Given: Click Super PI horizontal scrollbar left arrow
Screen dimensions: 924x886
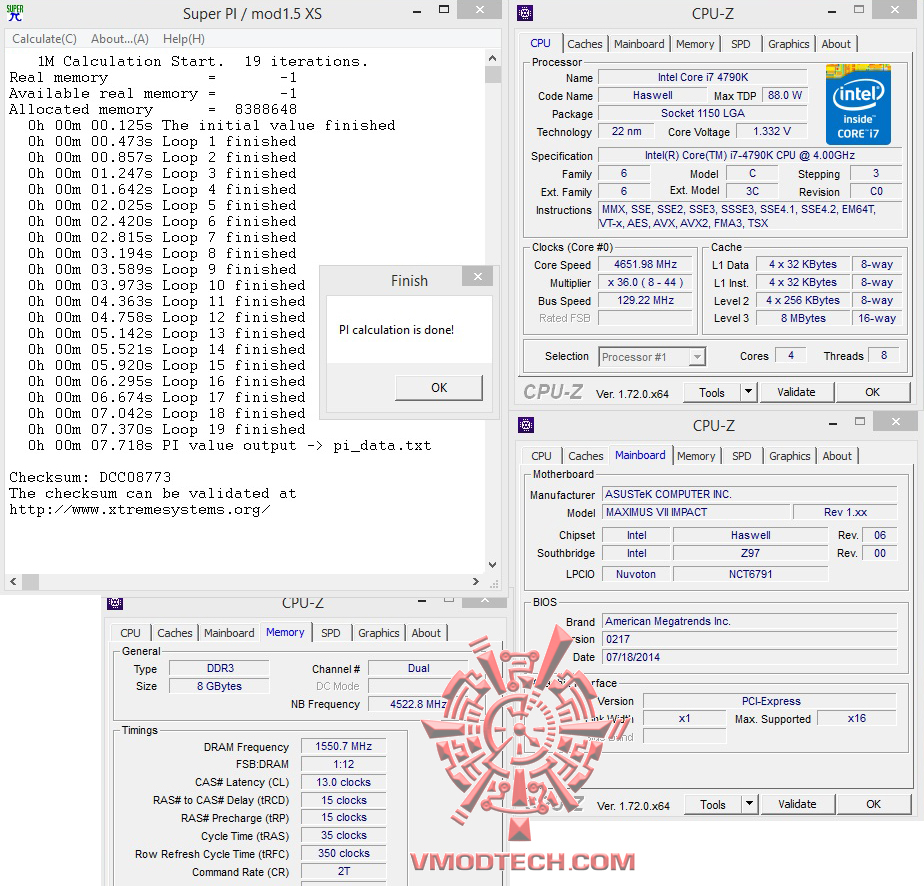Looking at the screenshot, I should [x=13, y=582].
